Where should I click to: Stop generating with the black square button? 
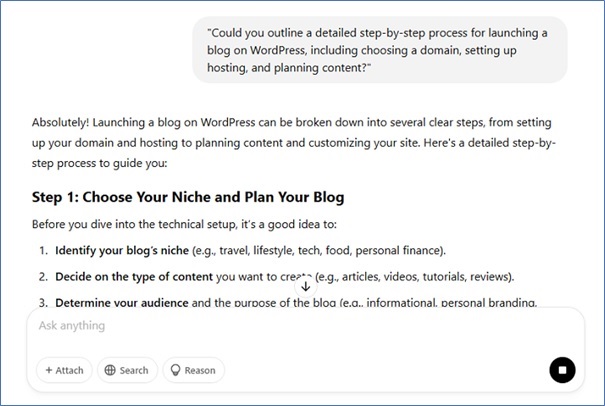pos(562,370)
